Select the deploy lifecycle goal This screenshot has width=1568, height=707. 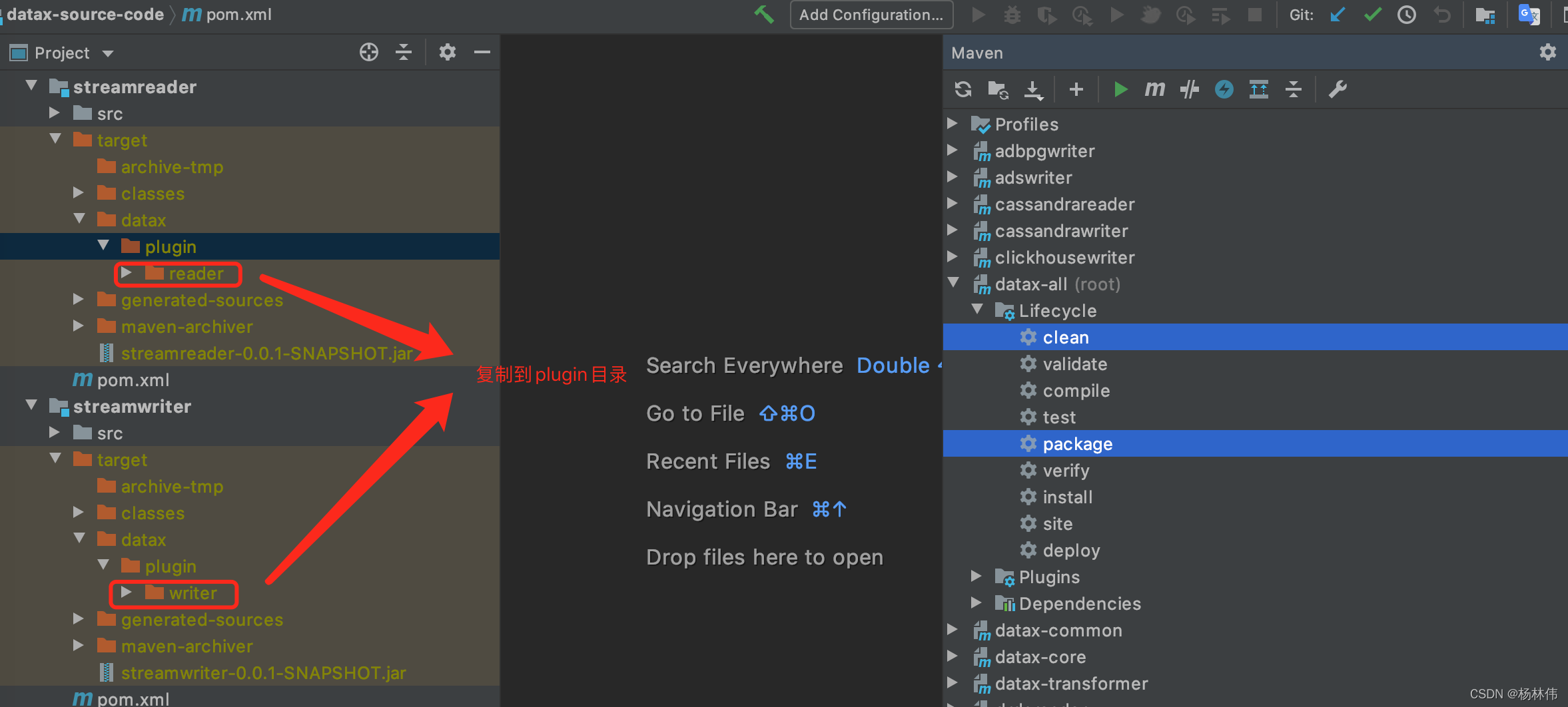click(1255, 550)
